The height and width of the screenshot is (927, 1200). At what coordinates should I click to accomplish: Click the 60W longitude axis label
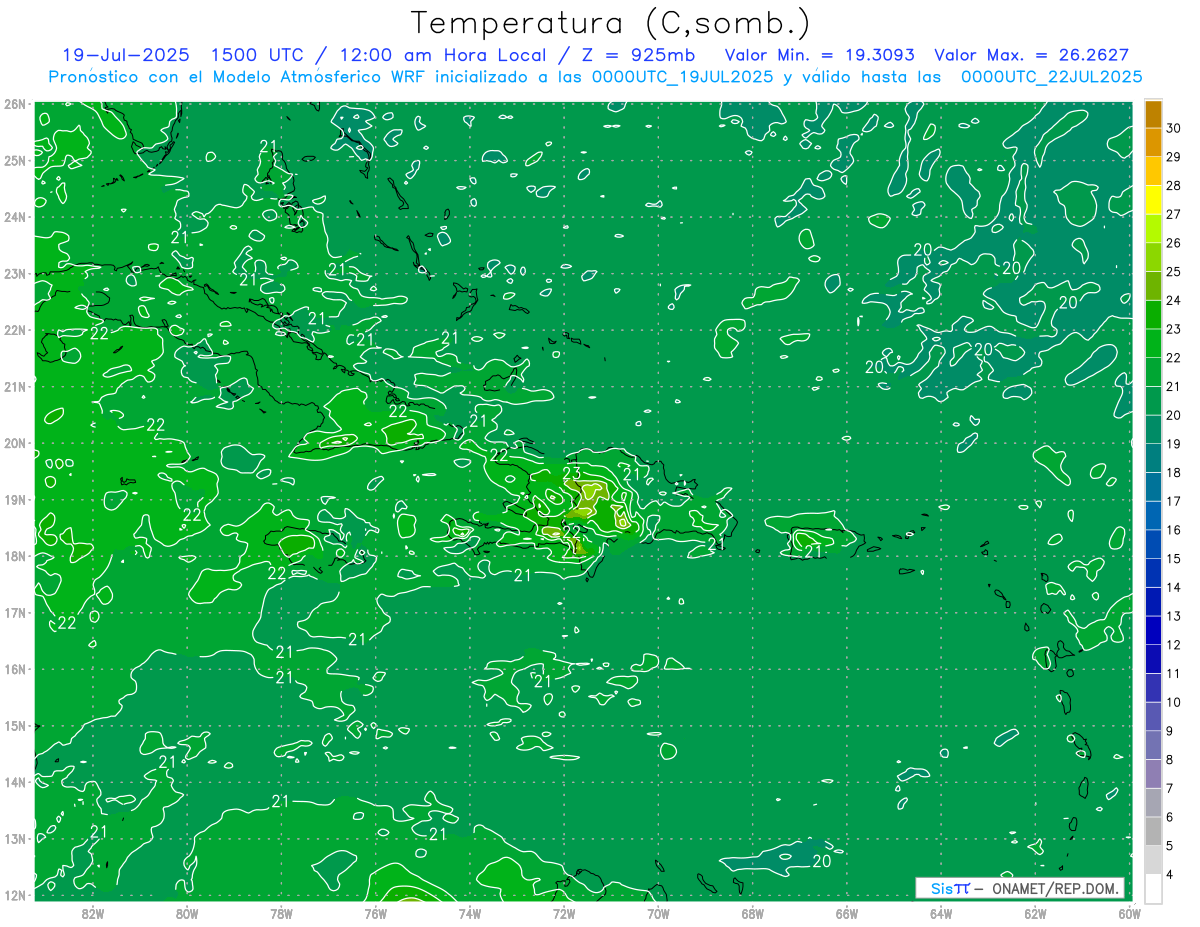tap(1129, 912)
